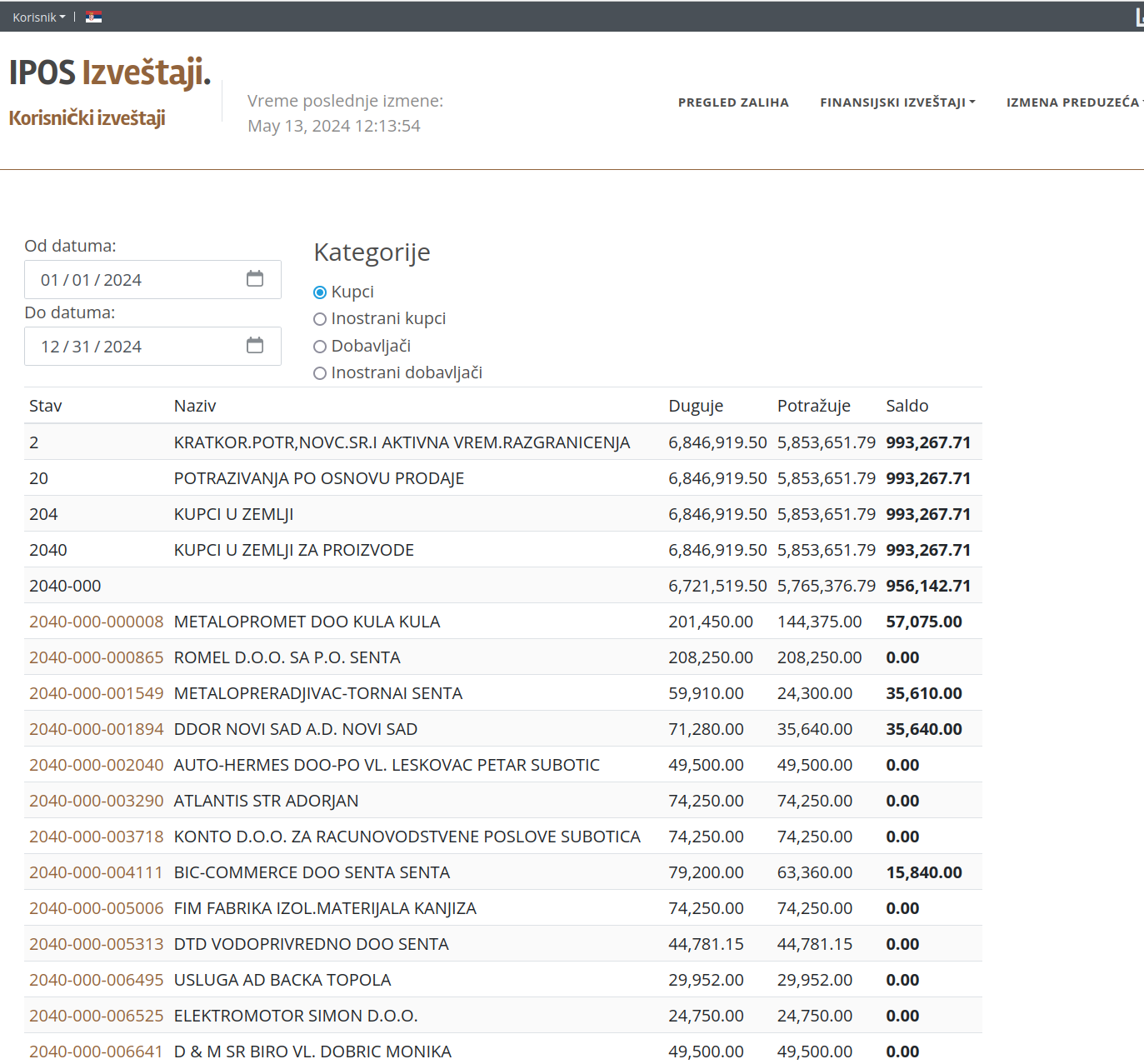The image size is (1144, 1064).
Task: Open calendar picker for Do datuma
Action: [255, 346]
